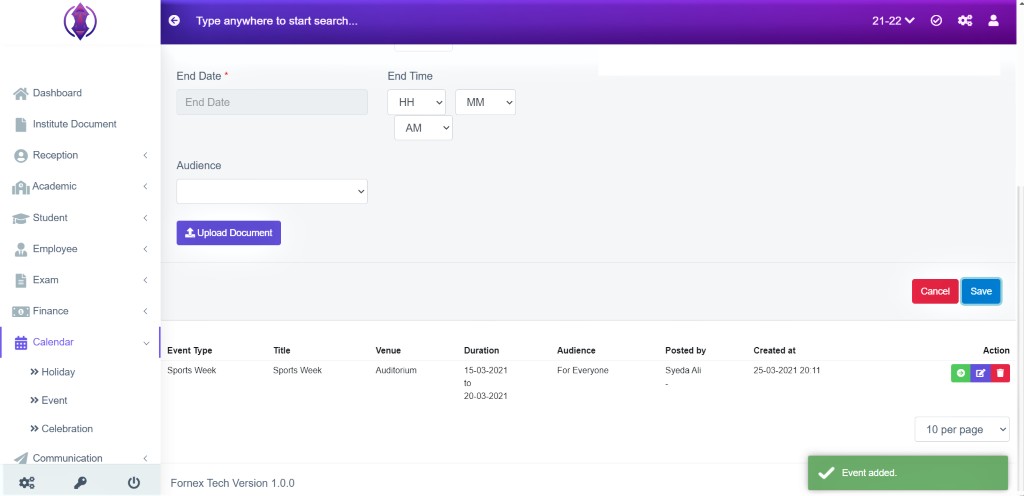
Task: Click the search field in top bar
Action: pyautogui.click(x=277, y=21)
